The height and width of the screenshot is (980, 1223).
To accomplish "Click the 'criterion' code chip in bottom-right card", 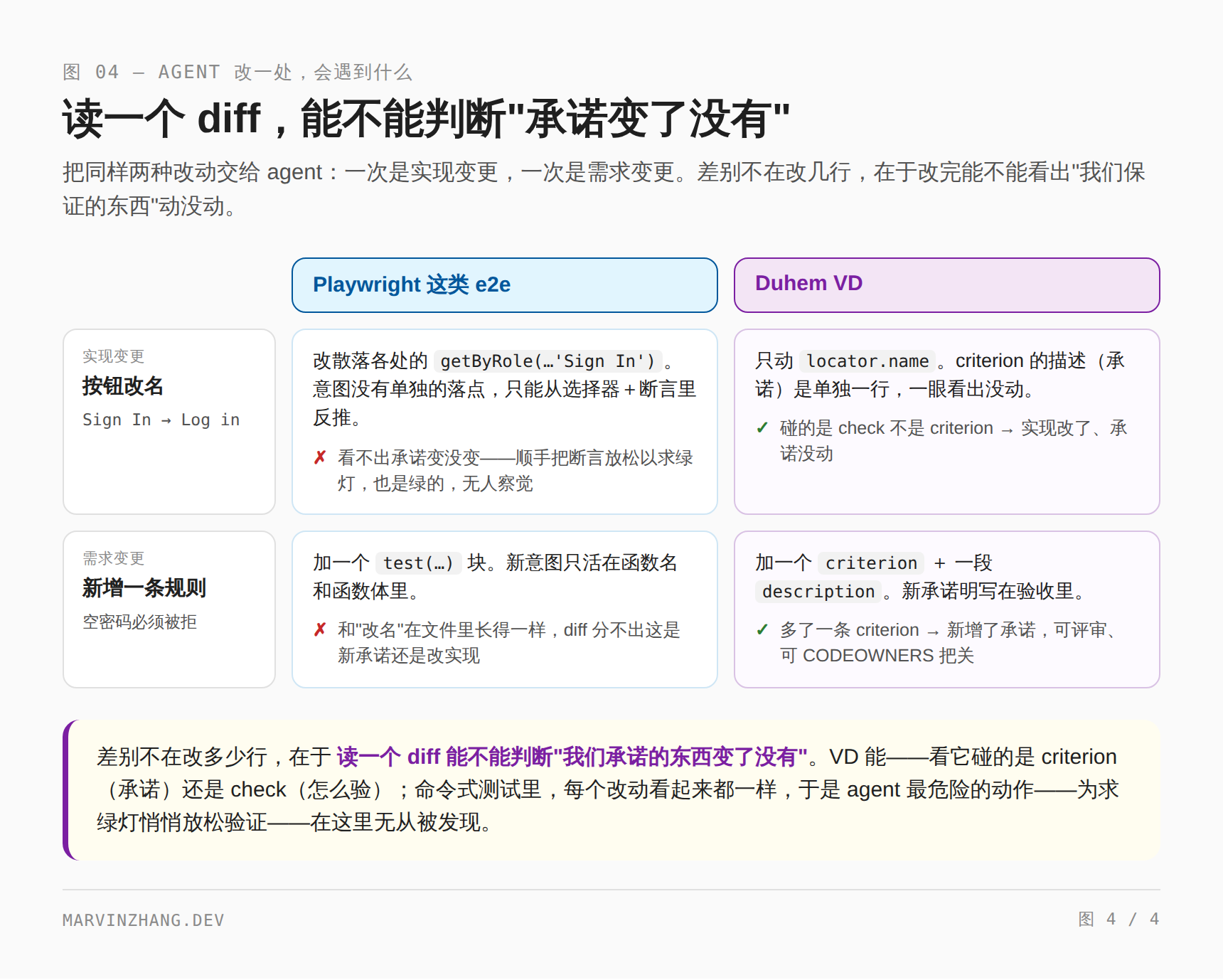I will tap(871, 563).
